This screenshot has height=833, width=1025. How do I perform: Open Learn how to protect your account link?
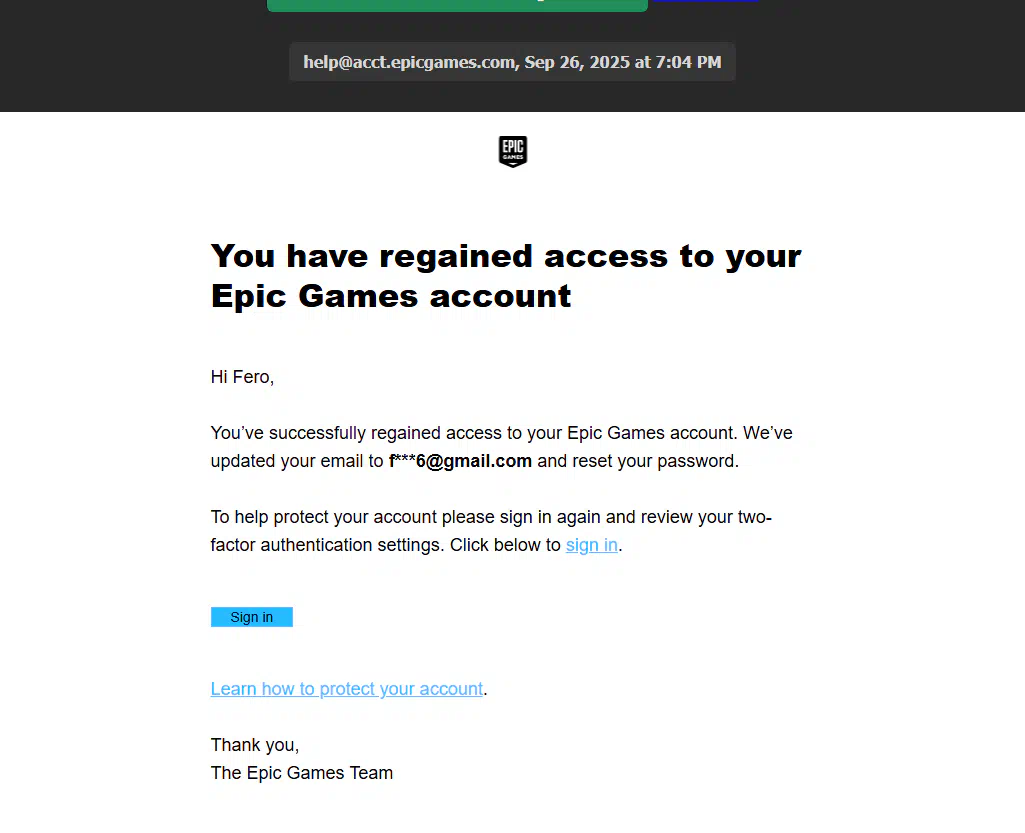(x=346, y=688)
